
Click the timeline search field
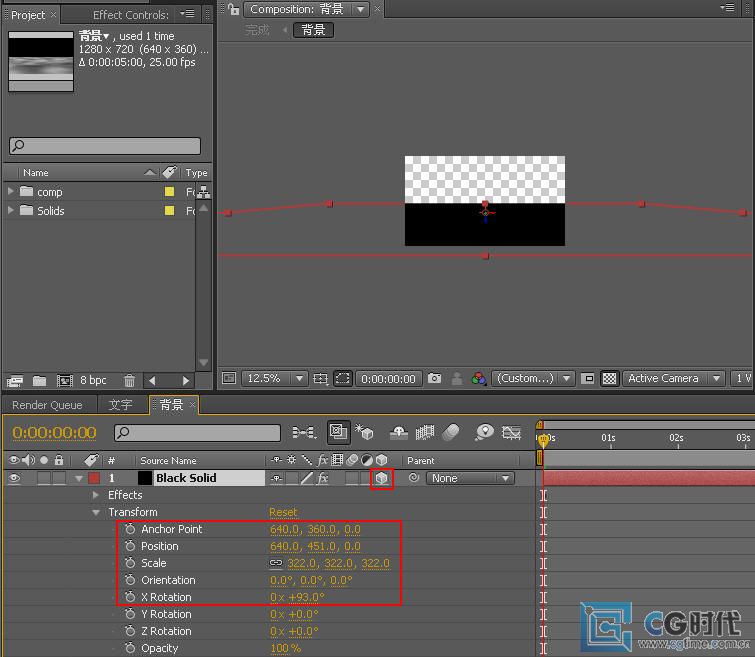pos(197,433)
